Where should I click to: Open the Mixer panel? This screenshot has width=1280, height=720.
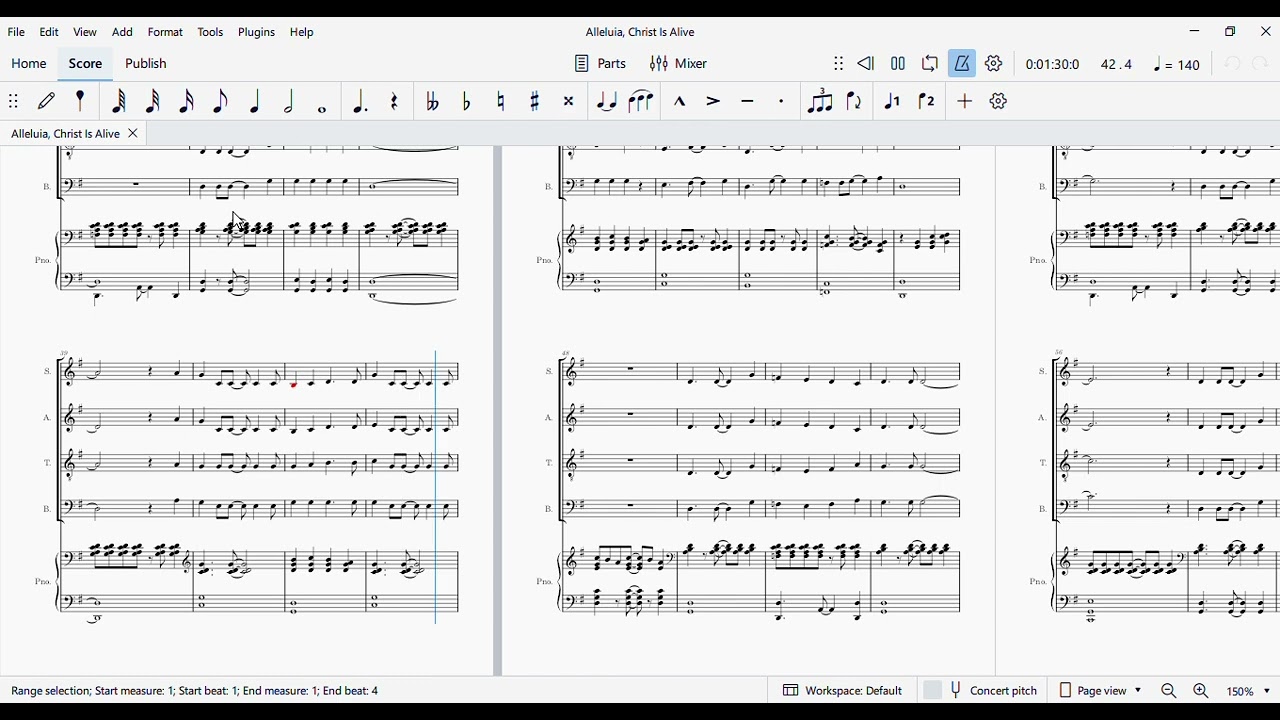pos(680,64)
